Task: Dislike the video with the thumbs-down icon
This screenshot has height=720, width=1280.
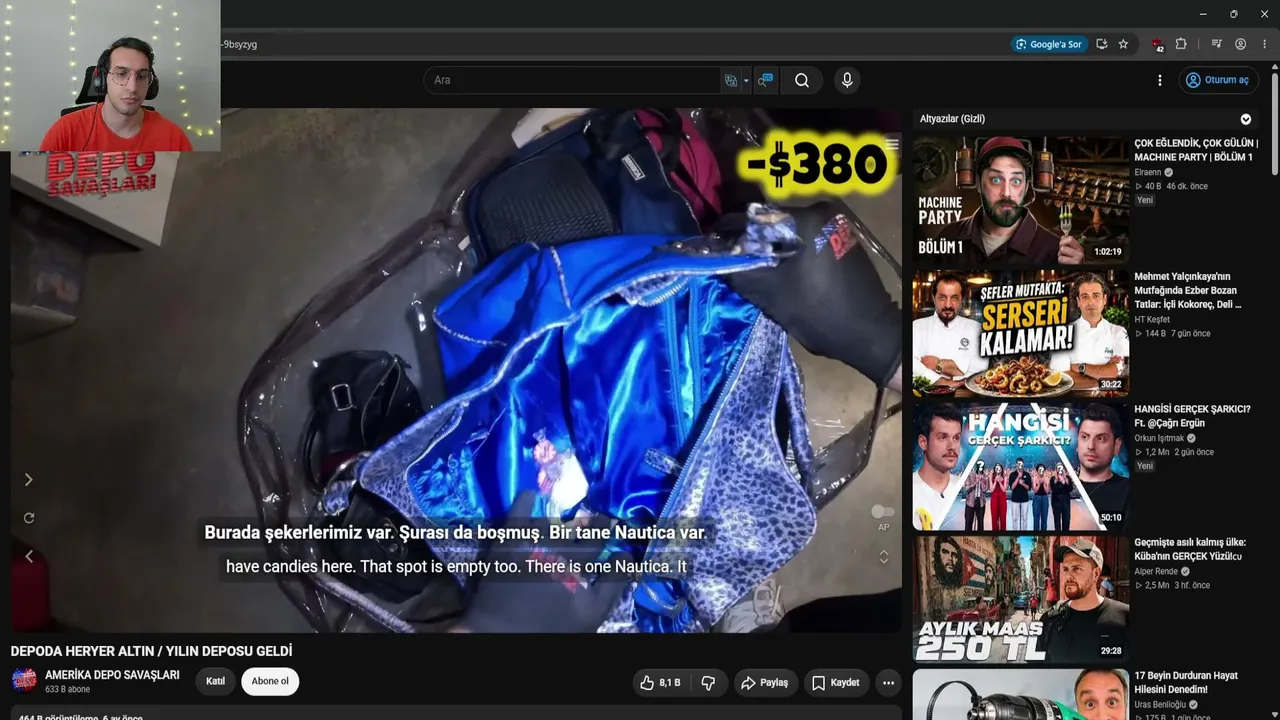Action: pos(708,683)
